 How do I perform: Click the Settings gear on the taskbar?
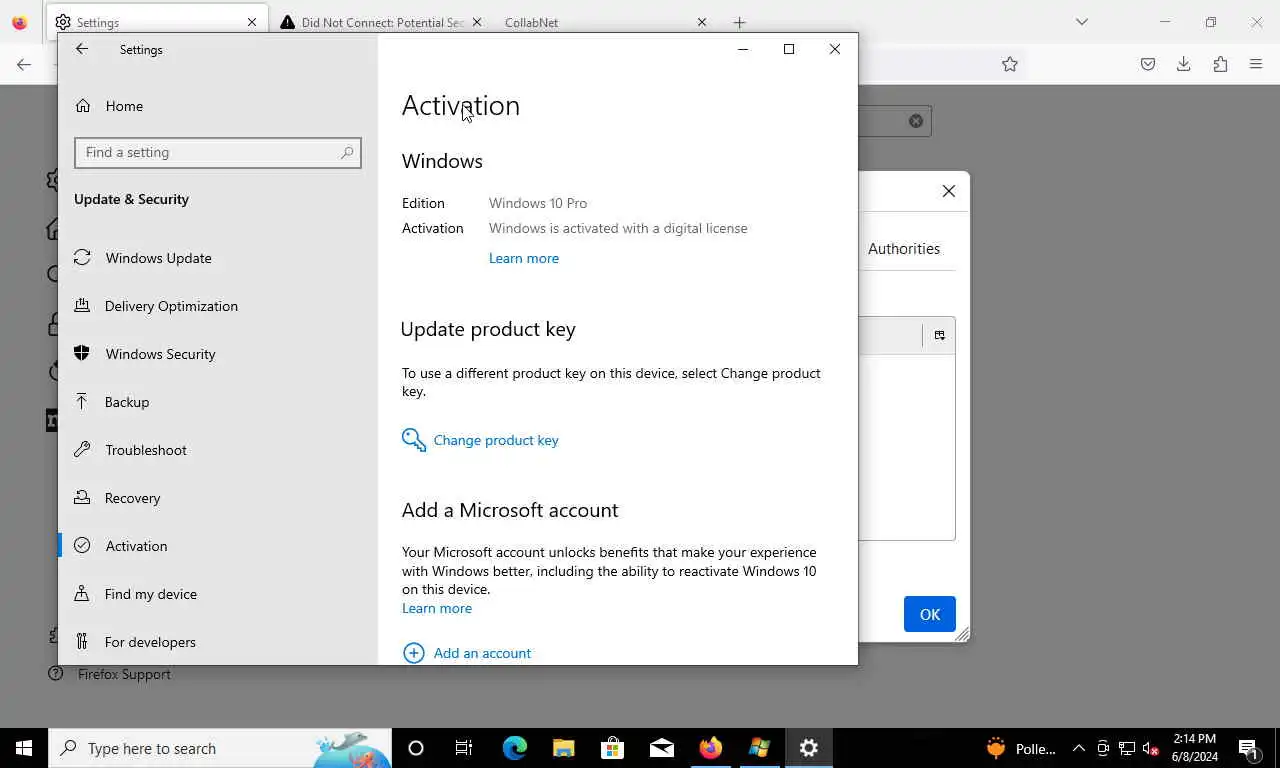[x=809, y=748]
